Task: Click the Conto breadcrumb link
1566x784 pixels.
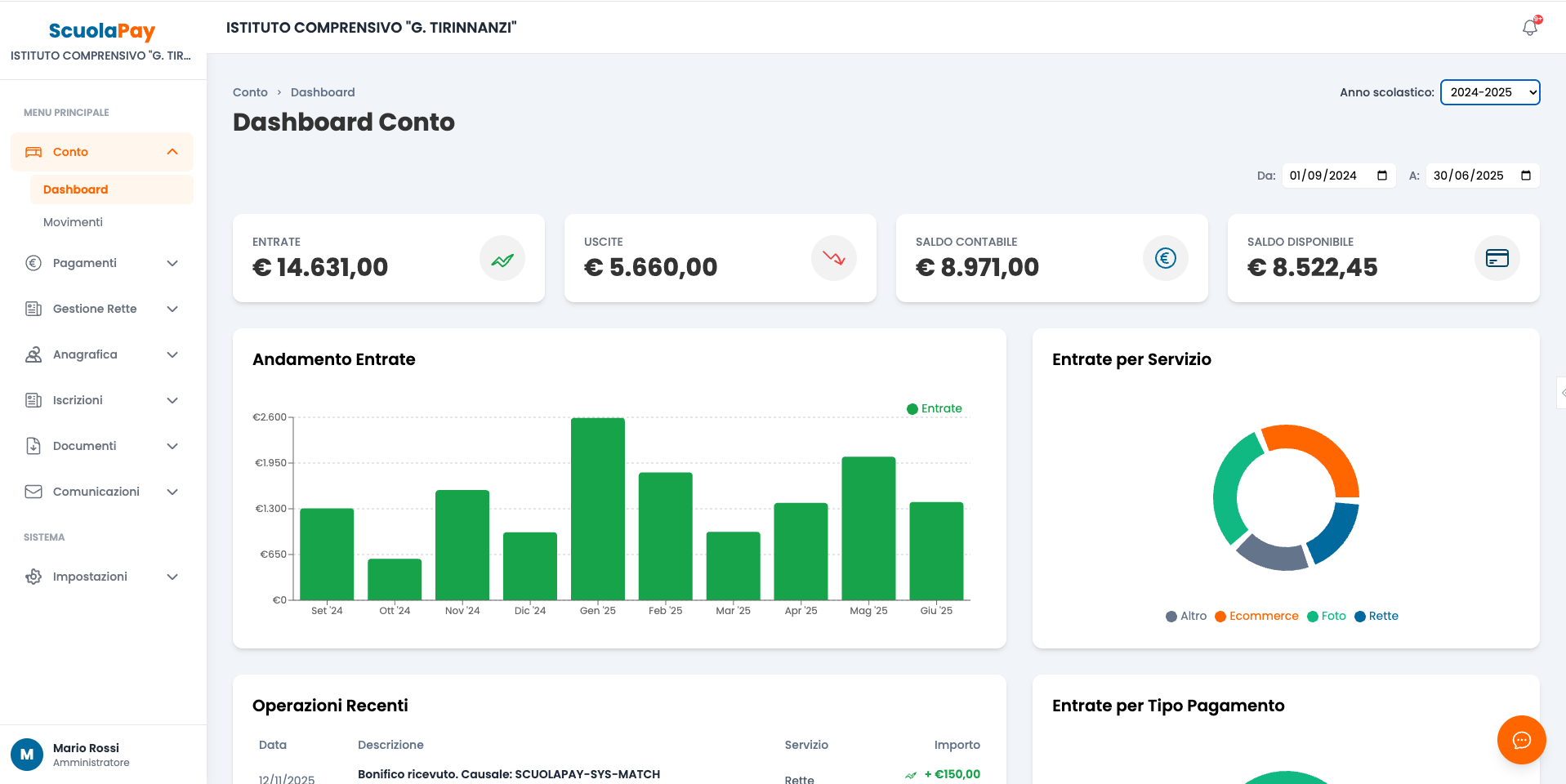Action: (x=250, y=92)
